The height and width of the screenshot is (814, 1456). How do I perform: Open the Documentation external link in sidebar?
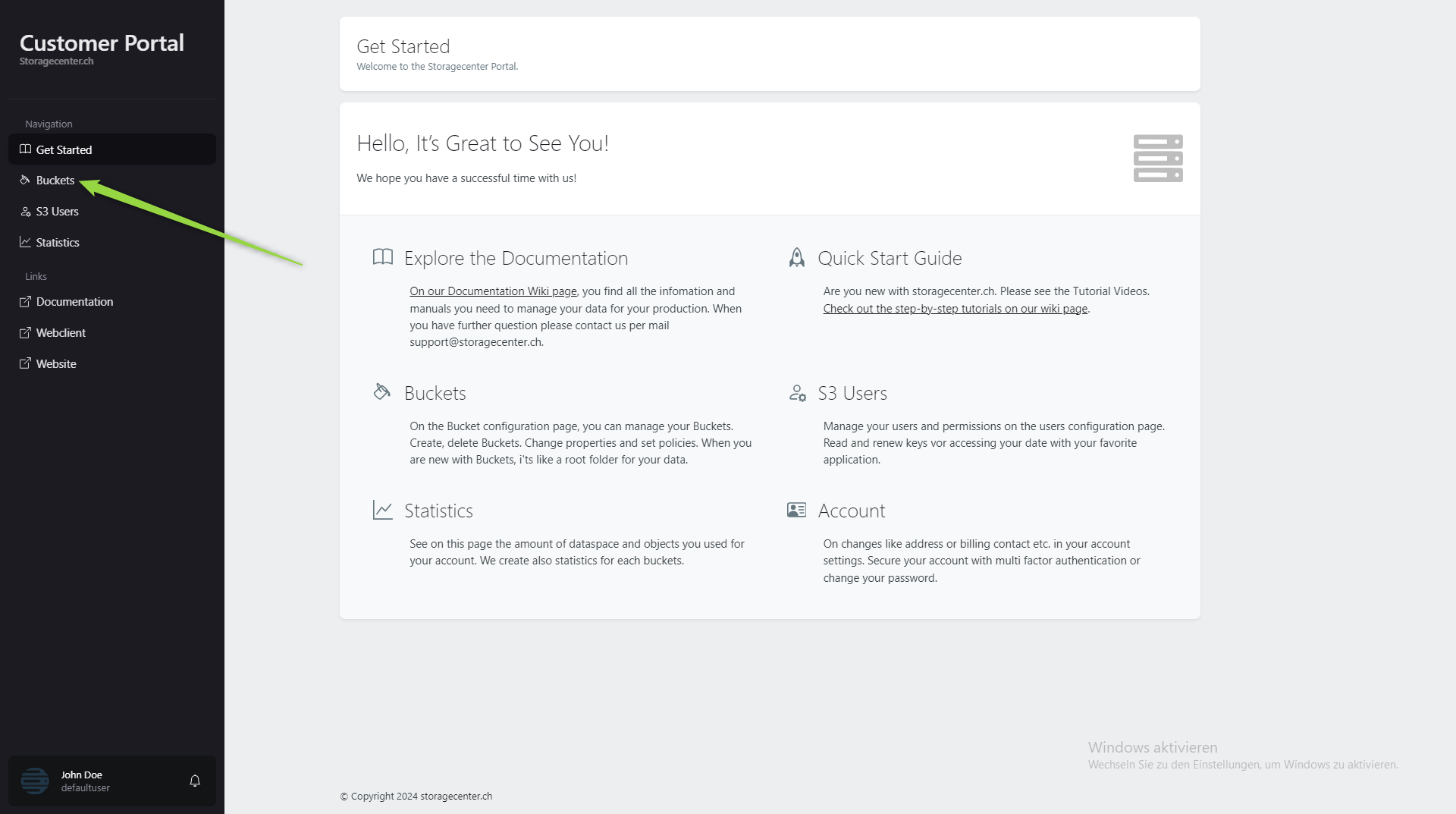pos(74,302)
